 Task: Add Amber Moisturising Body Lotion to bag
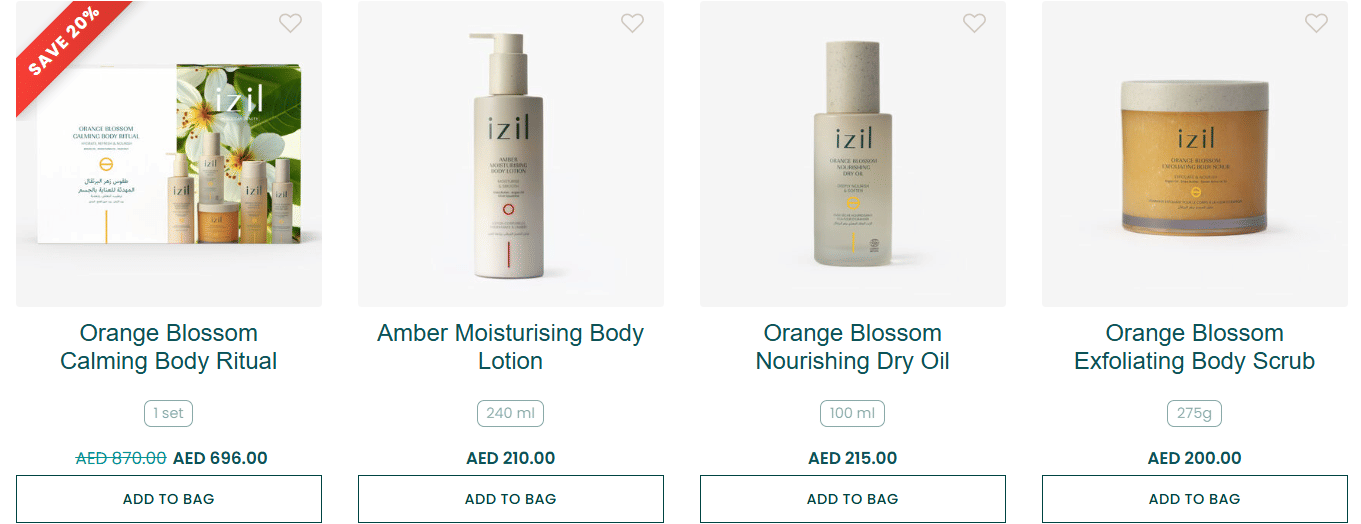(511, 499)
